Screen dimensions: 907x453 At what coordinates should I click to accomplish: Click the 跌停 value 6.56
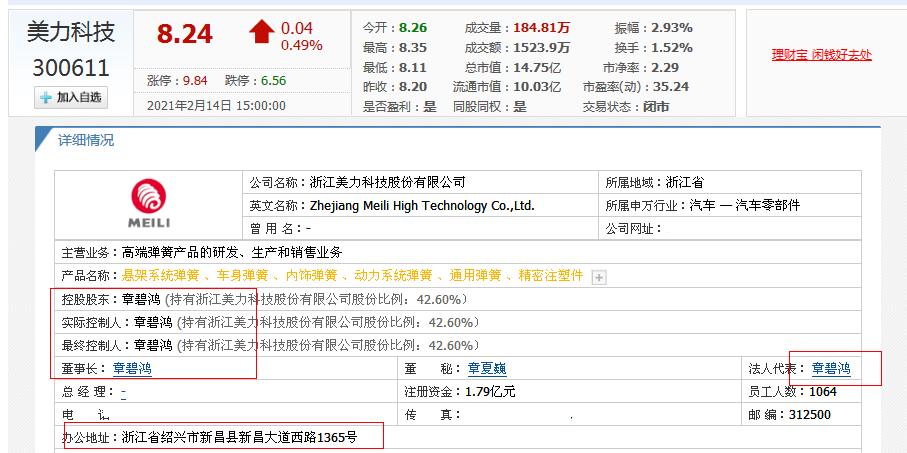tap(274, 80)
